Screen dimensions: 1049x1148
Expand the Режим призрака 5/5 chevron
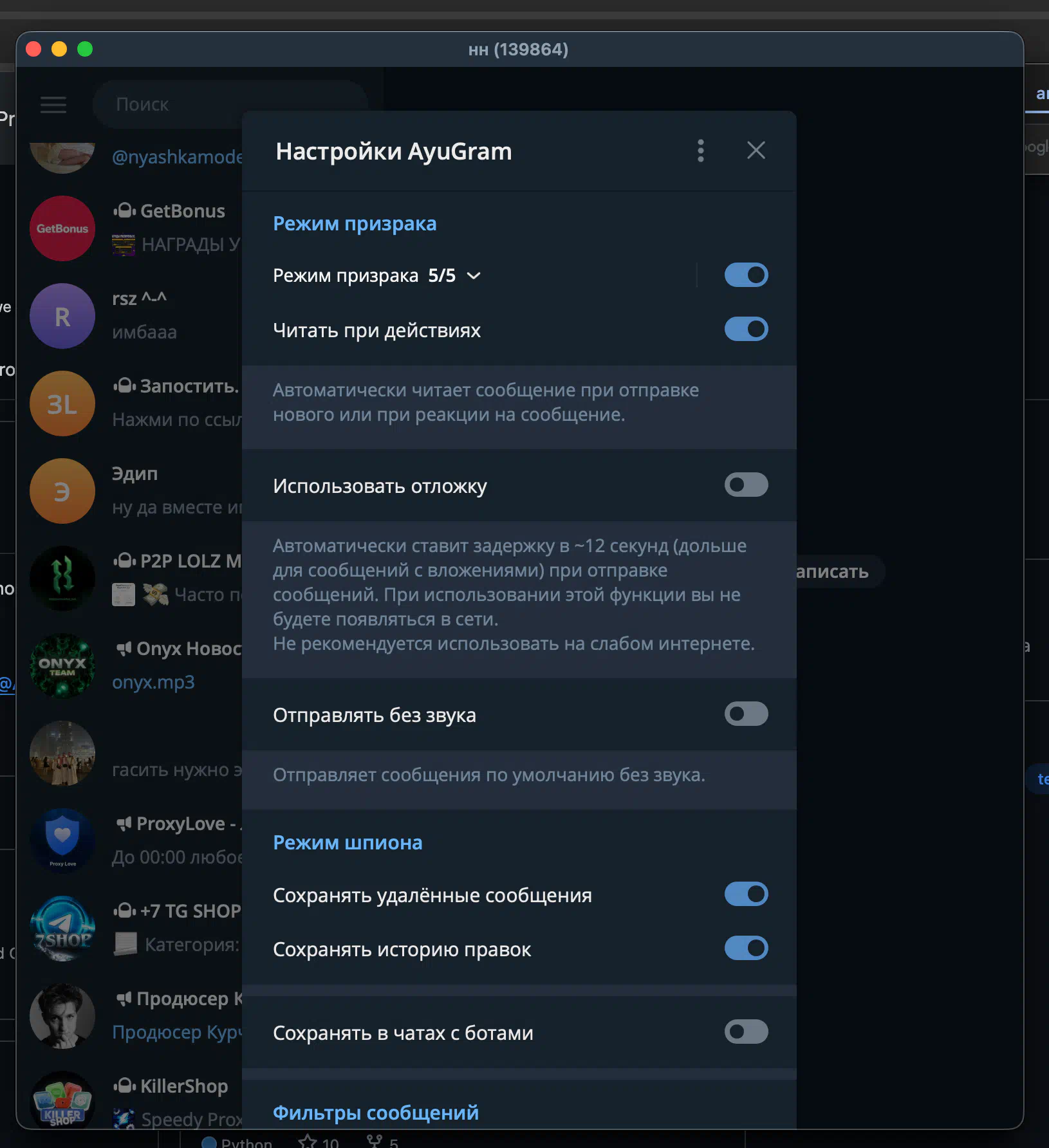474,276
